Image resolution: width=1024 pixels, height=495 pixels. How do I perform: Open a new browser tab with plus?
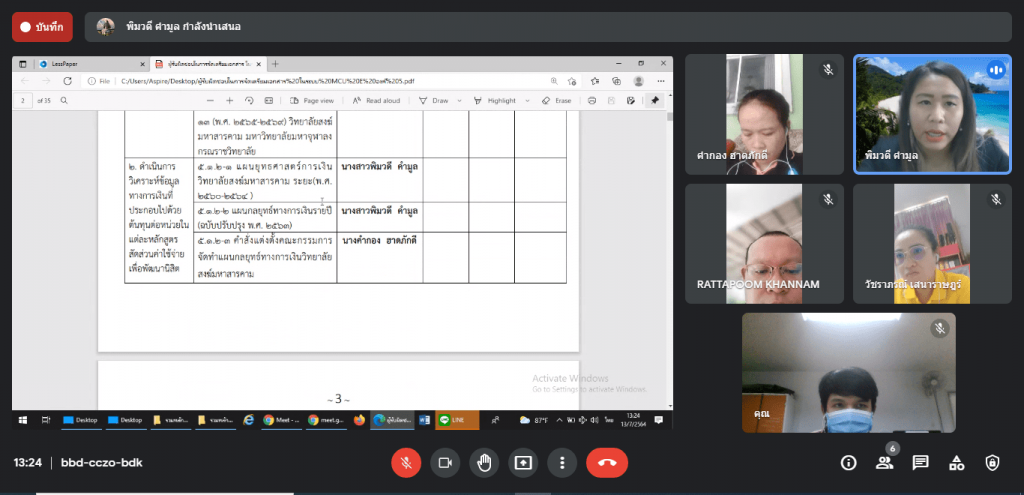click(276, 64)
